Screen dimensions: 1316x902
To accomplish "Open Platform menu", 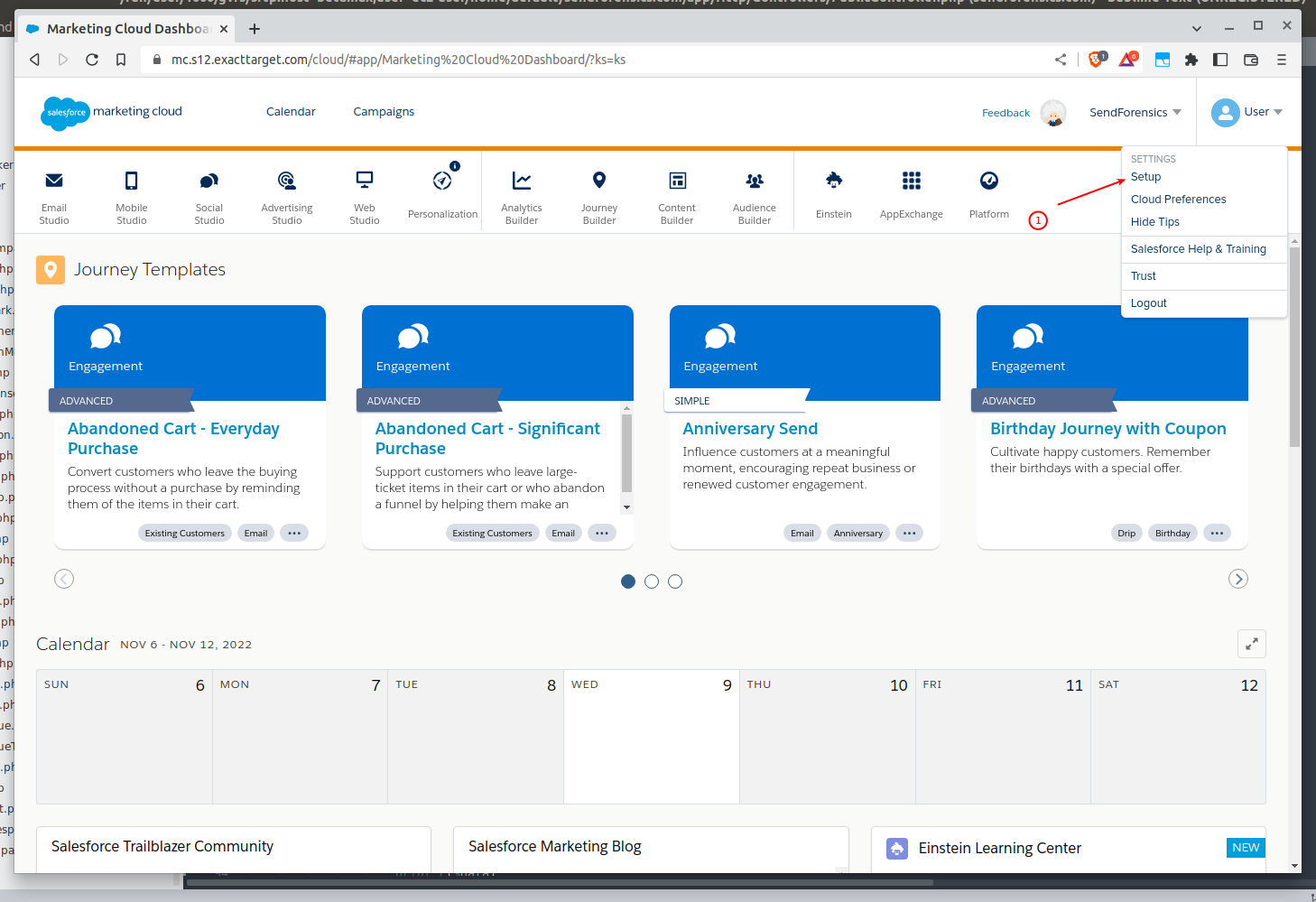I will 989,193.
